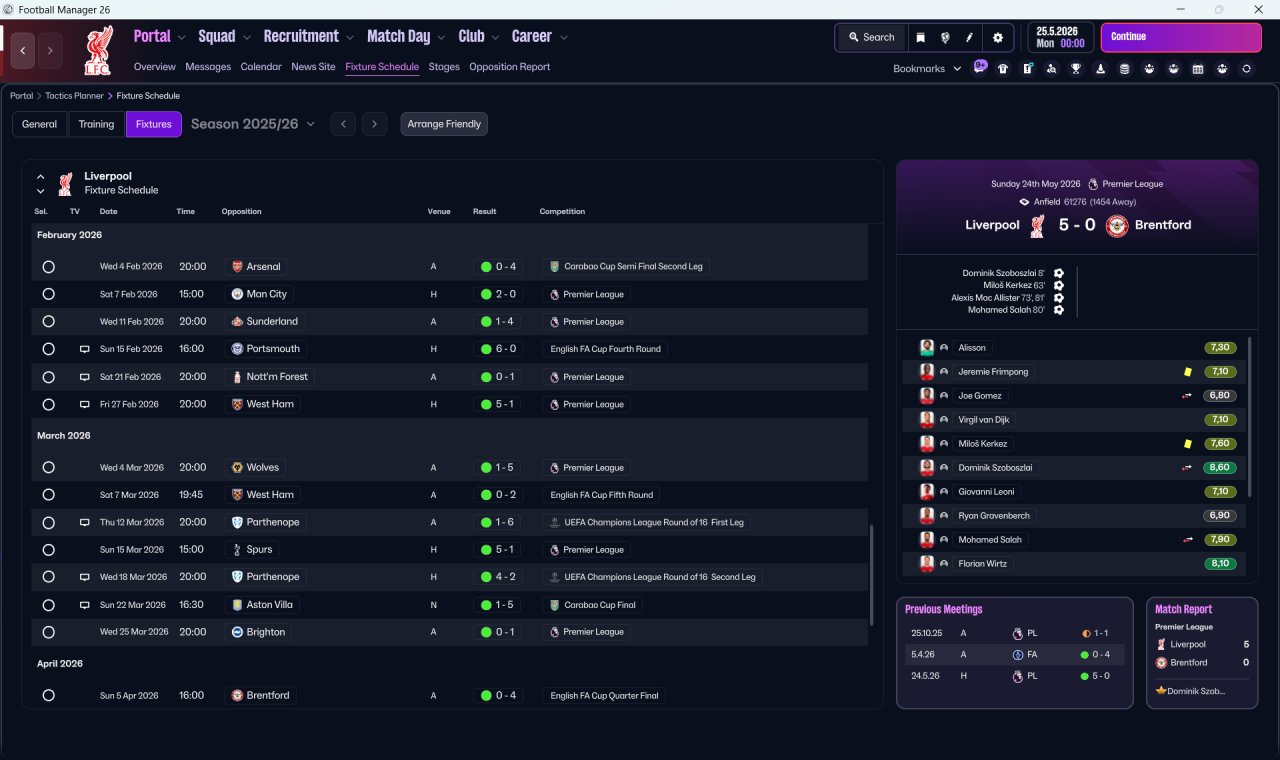Click the Liverpool club crest in header
This screenshot has width=1280, height=760.
[98, 51]
